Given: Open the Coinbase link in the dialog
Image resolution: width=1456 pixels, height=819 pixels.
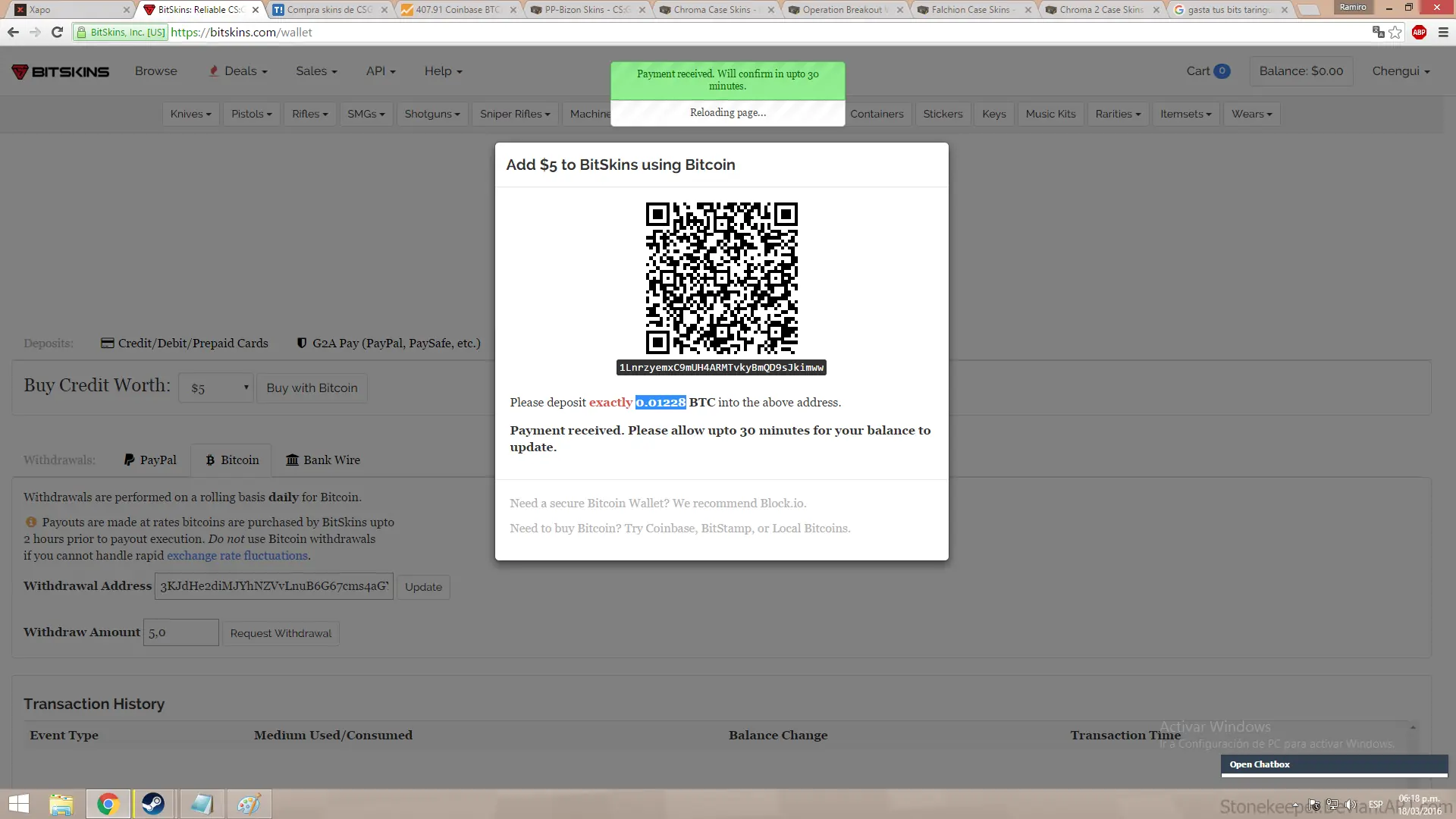Looking at the screenshot, I should click(670, 528).
